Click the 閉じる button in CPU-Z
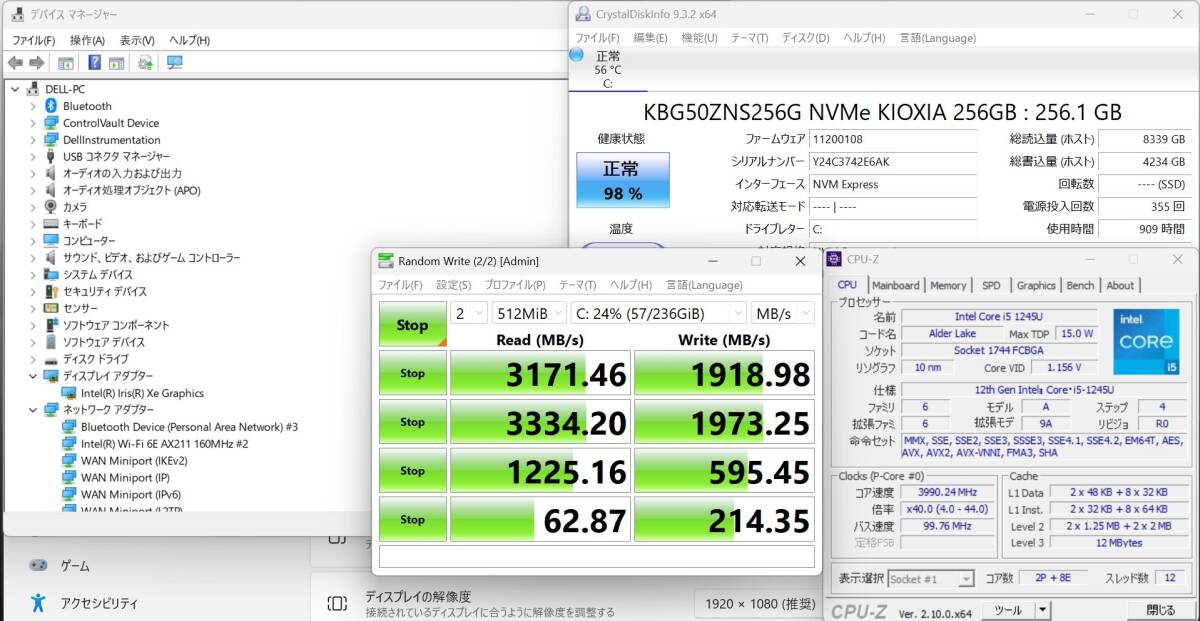1200x621 pixels. (1161, 609)
